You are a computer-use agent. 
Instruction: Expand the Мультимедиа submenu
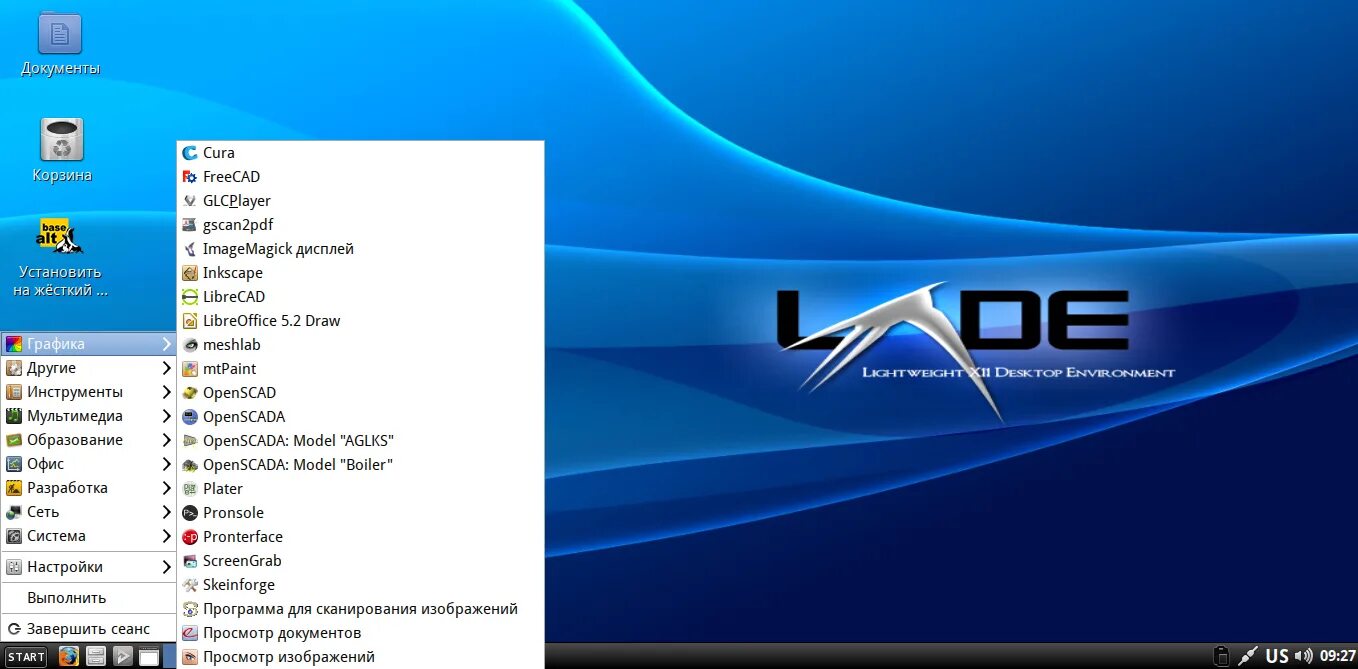[x=88, y=416]
